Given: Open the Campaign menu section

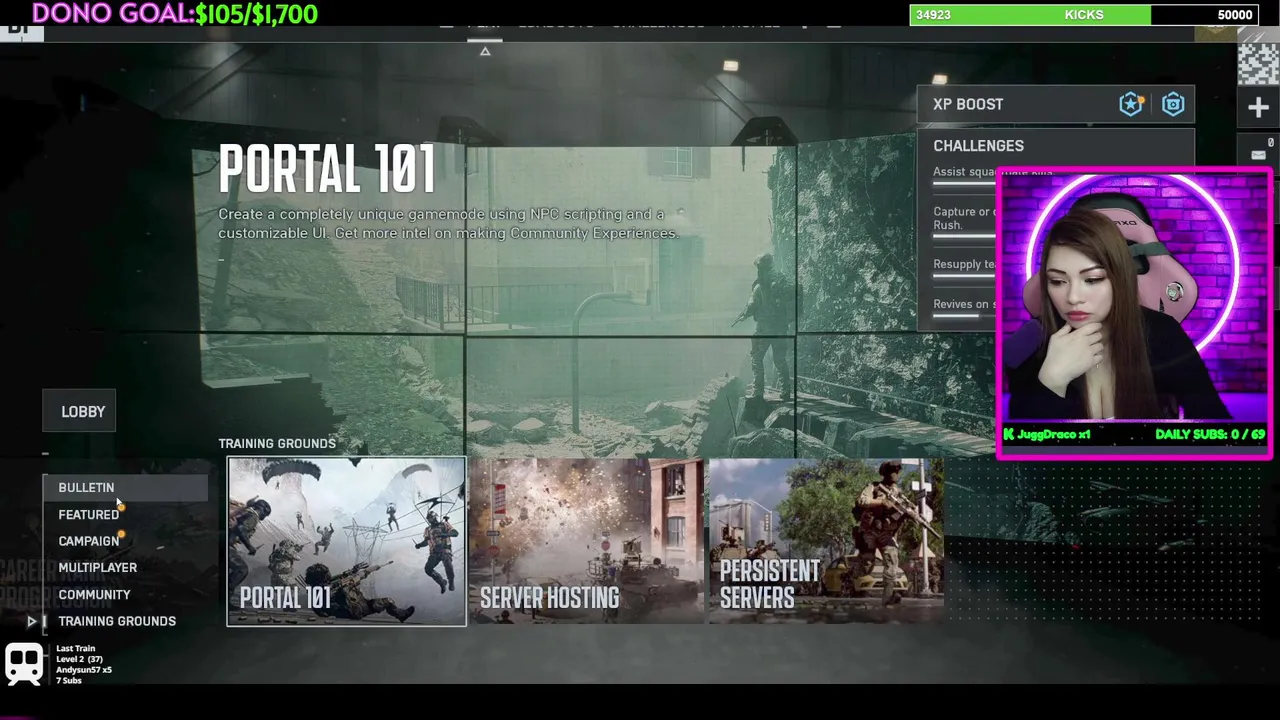Looking at the screenshot, I should point(88,541).
